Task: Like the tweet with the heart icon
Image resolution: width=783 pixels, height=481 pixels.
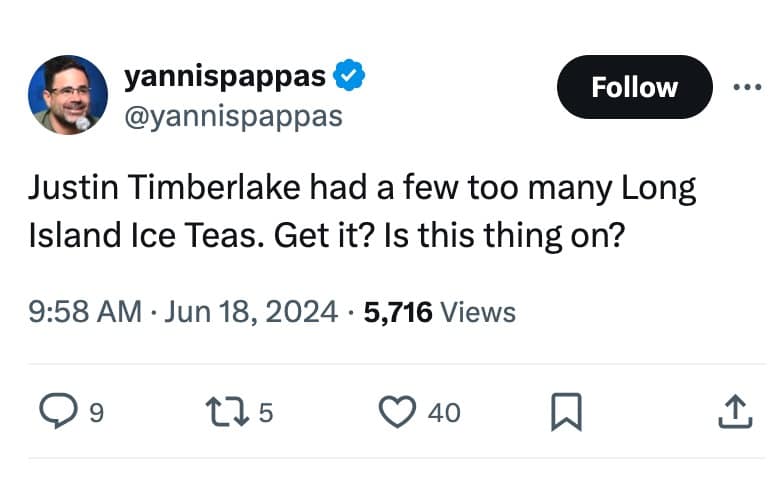Action: pos(400,411)
